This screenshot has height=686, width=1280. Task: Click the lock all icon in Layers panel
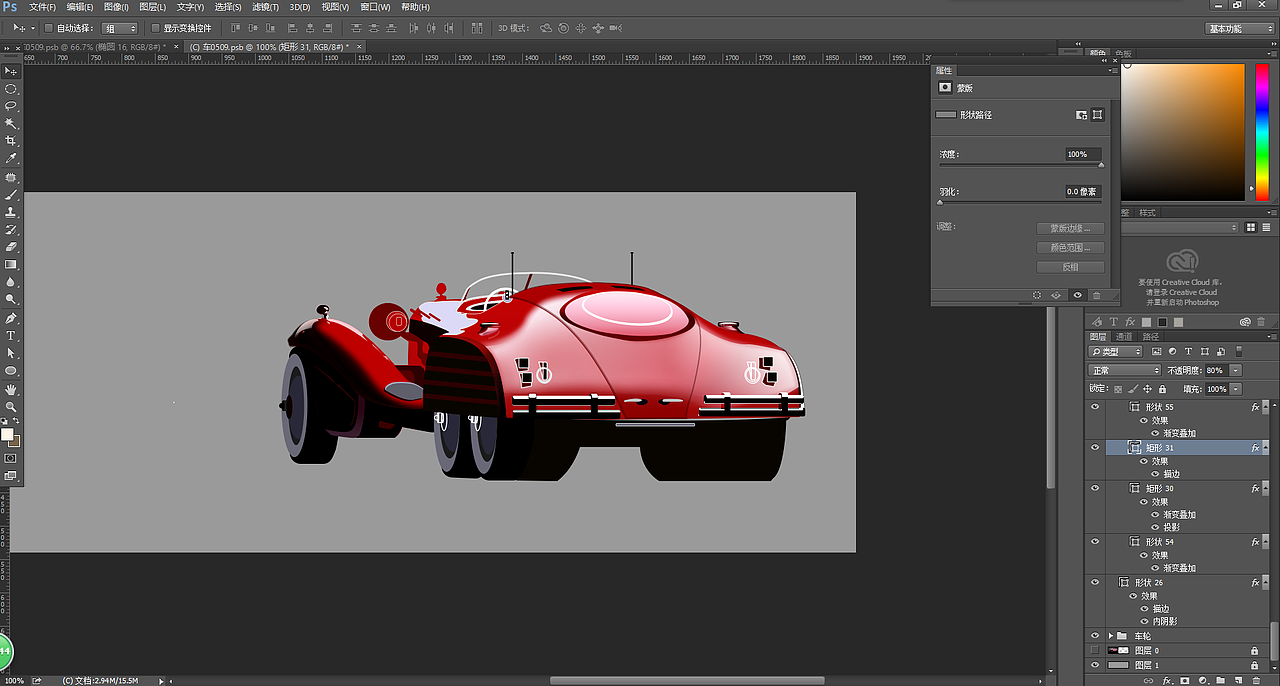point(1162,389)
